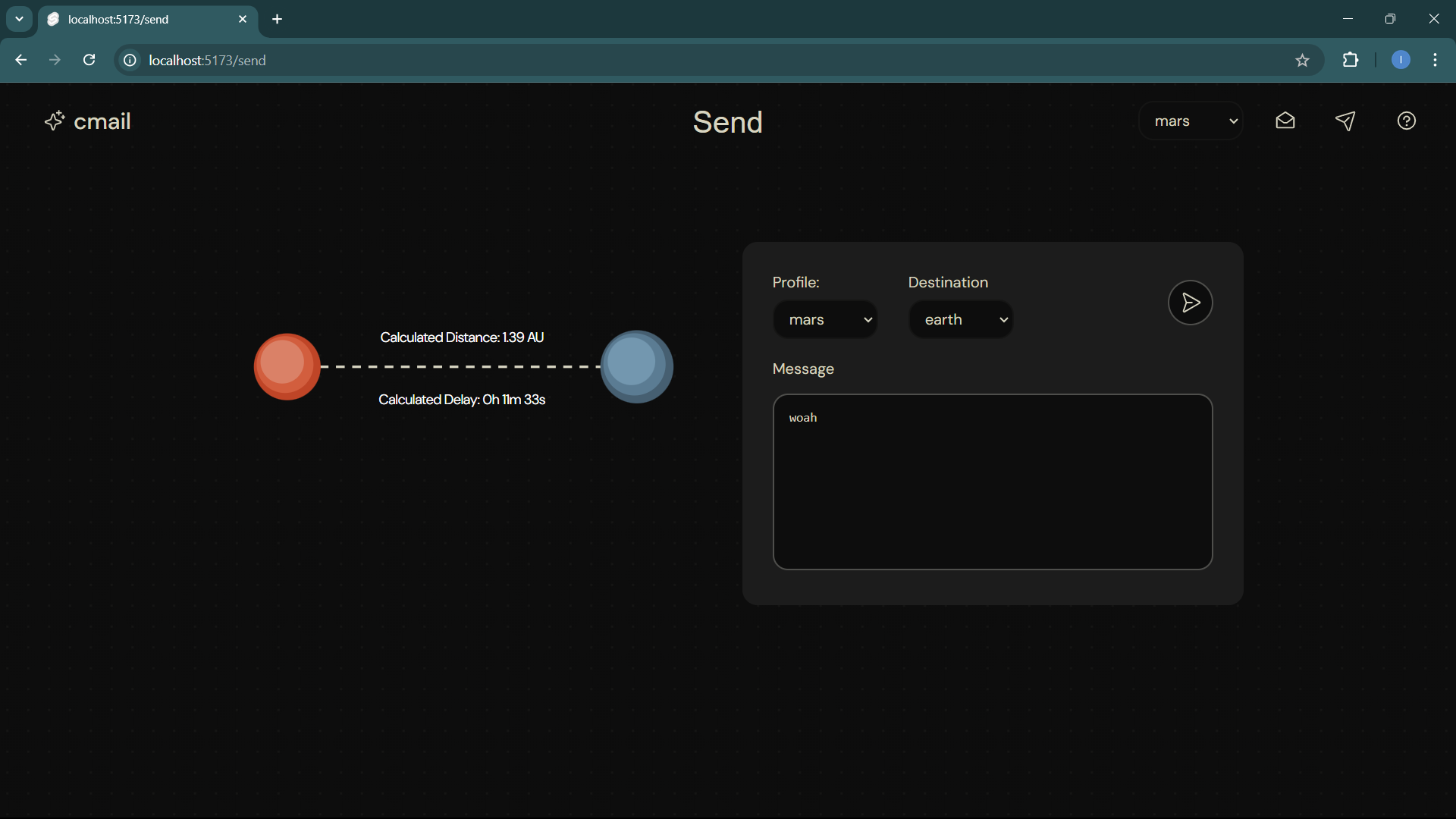This screenshot has width=1456, height=819.
Task: Click the cmail sparkle logo
Action: (55, 121)
